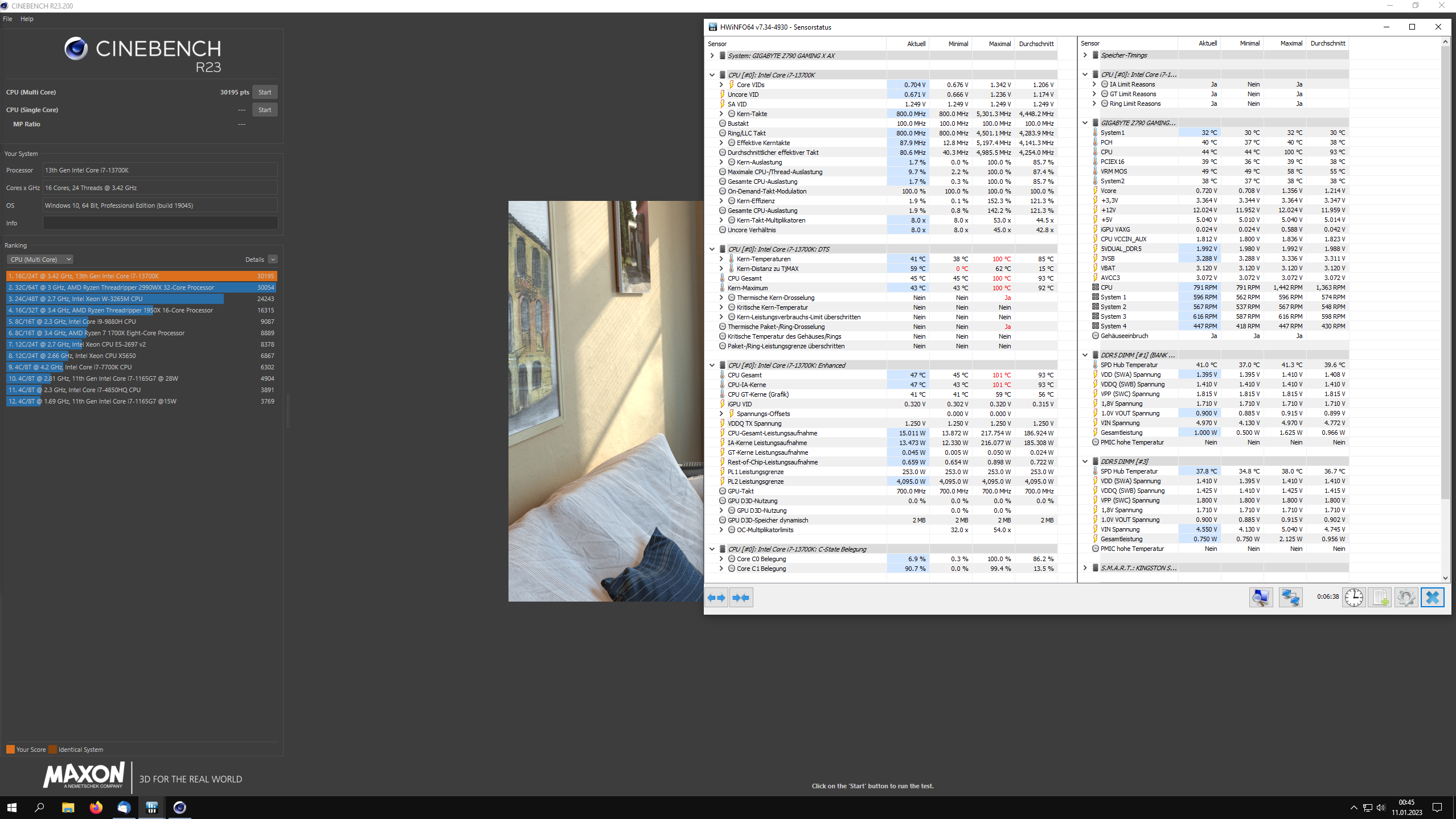Collapse the CPU [#0] i7-13700K DTS section
This screenshot has height=819, width=1456.
pos(712,249)
